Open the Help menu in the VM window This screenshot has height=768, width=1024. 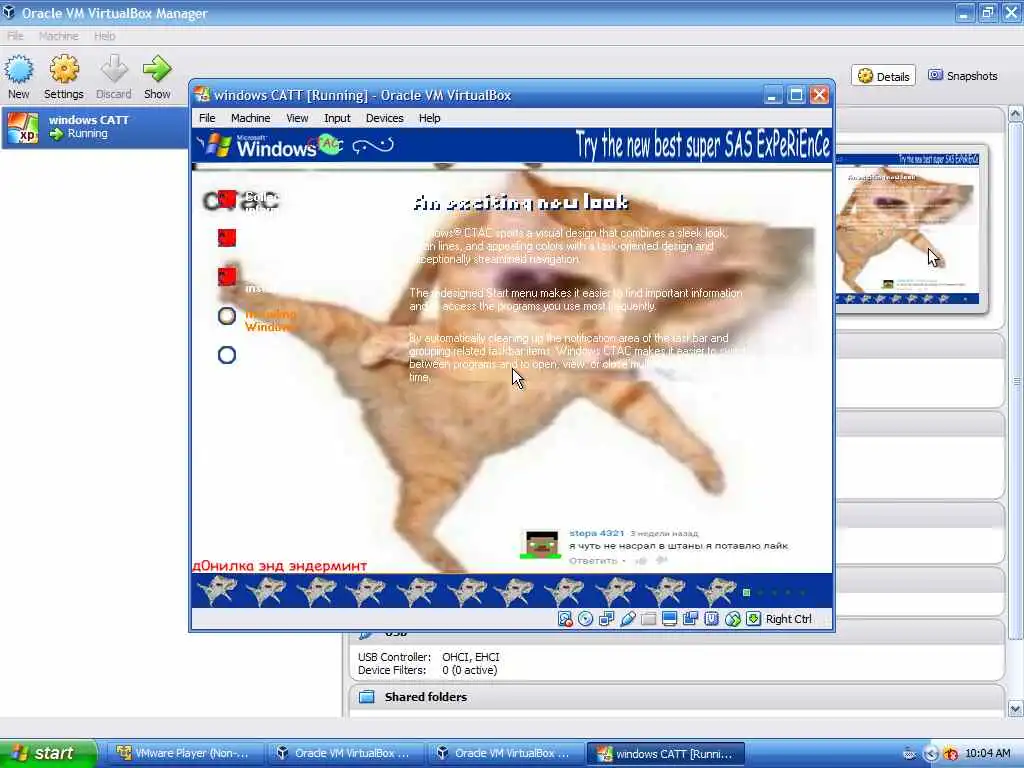429,118
